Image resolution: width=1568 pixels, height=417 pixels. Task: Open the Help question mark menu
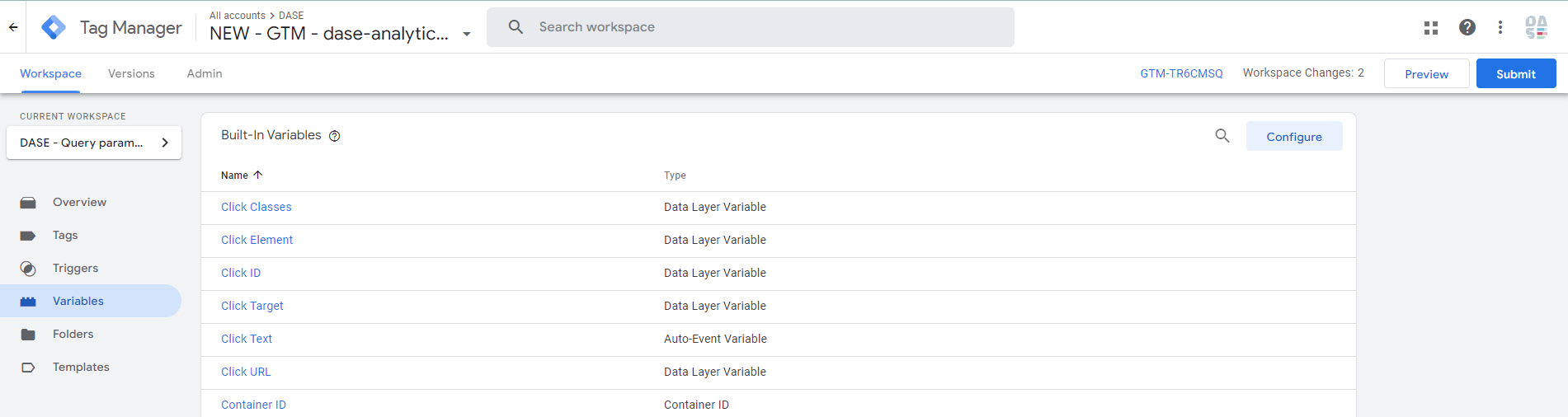tap(1467, 27)
